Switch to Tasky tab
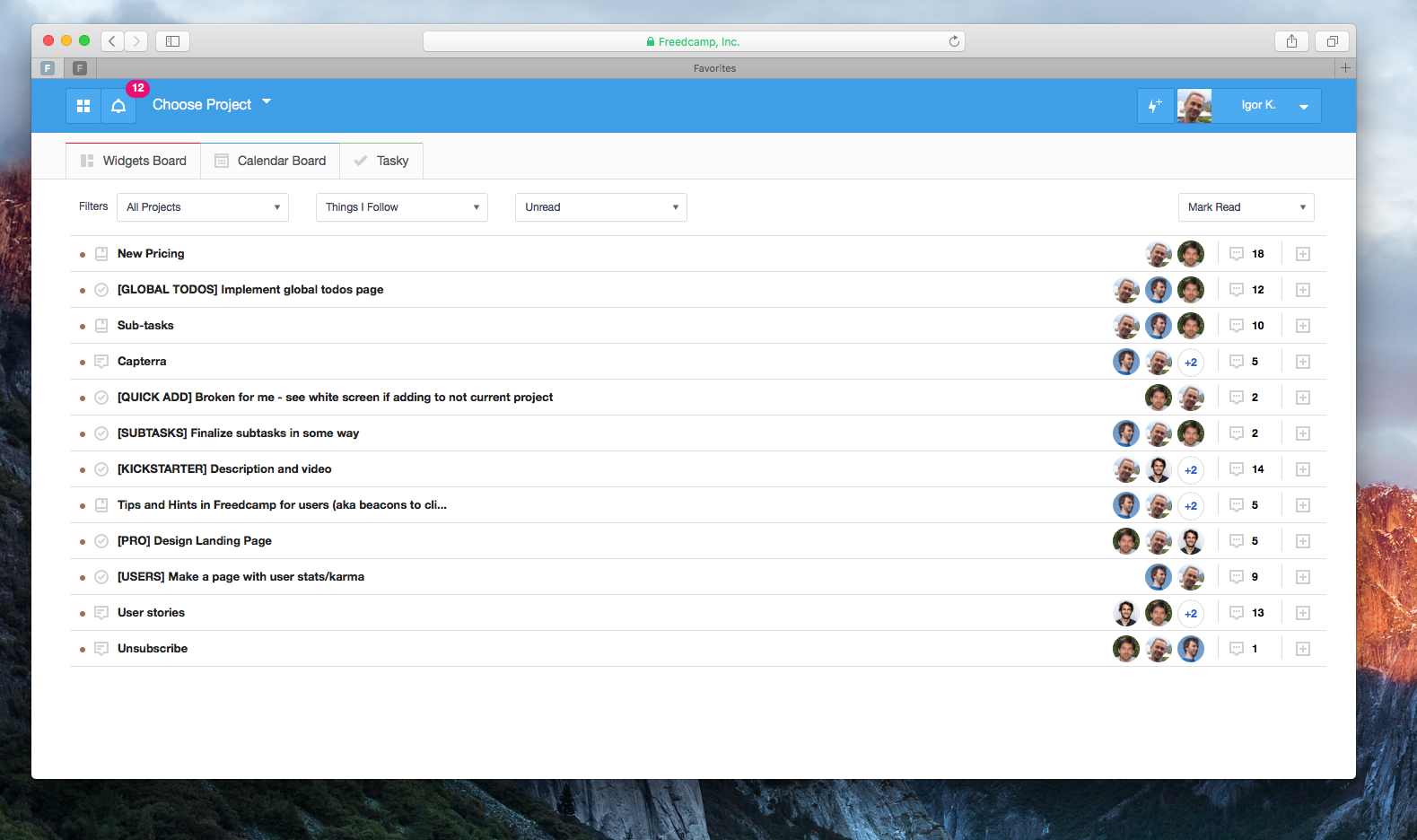Screen dimensions: 1417x840 coord(381,161)
